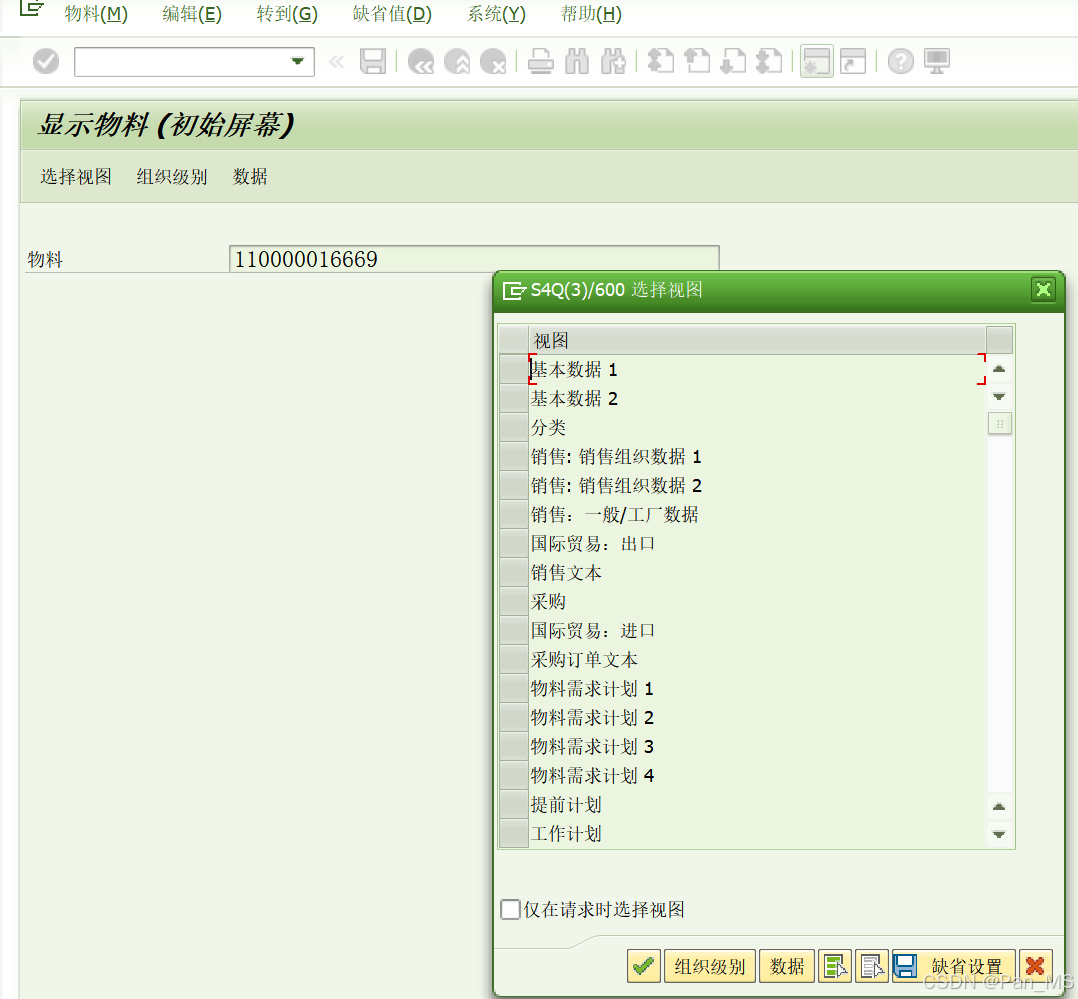Viewport: 1078px width, 999px height.
Task: Click the 物料 number input field
Action: click(x=474, y=259)
